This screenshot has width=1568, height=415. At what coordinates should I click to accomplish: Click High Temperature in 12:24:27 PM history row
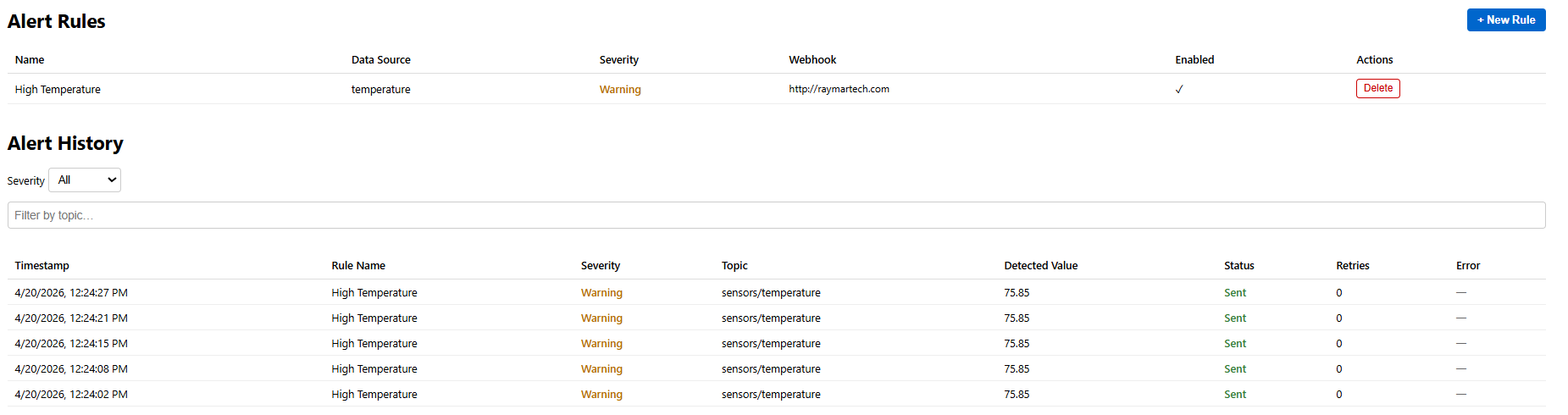374,293
